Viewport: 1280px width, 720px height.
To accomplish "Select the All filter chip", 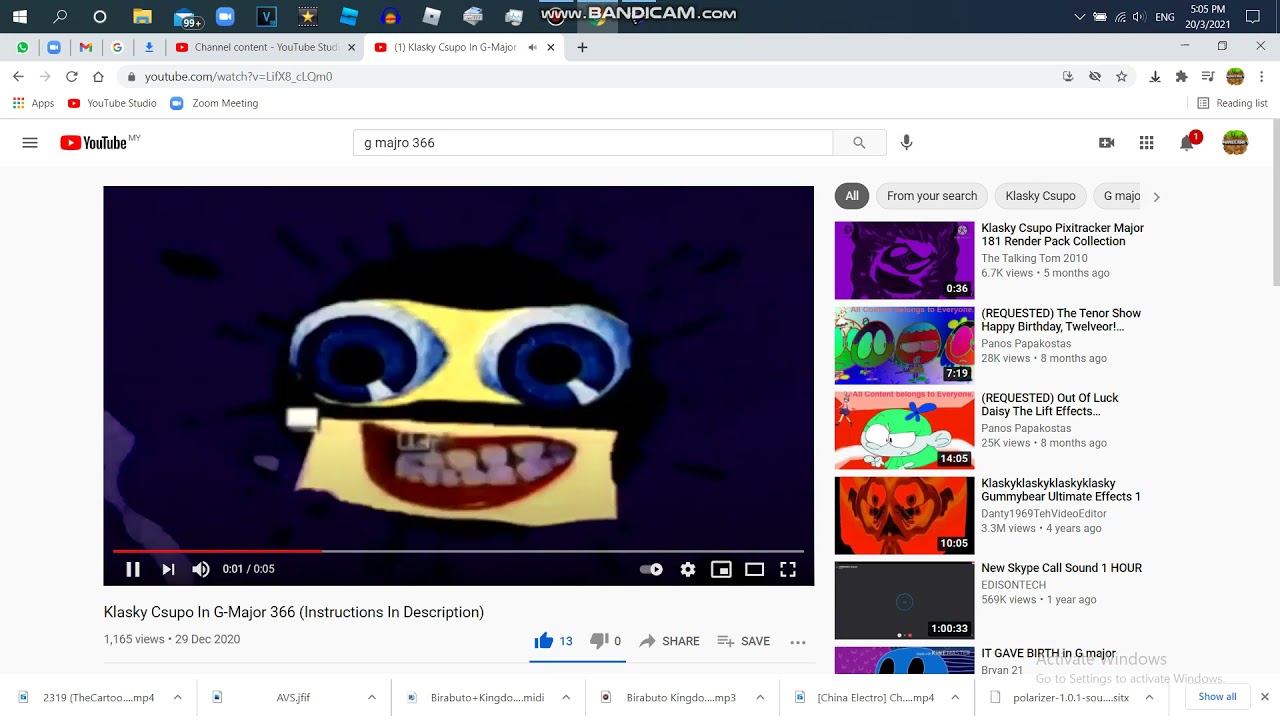I will [852, 196].
